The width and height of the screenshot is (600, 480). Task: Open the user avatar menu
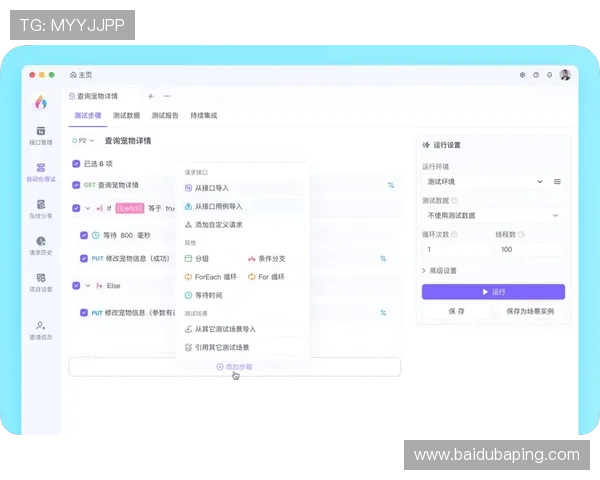(x=565, y=75)
